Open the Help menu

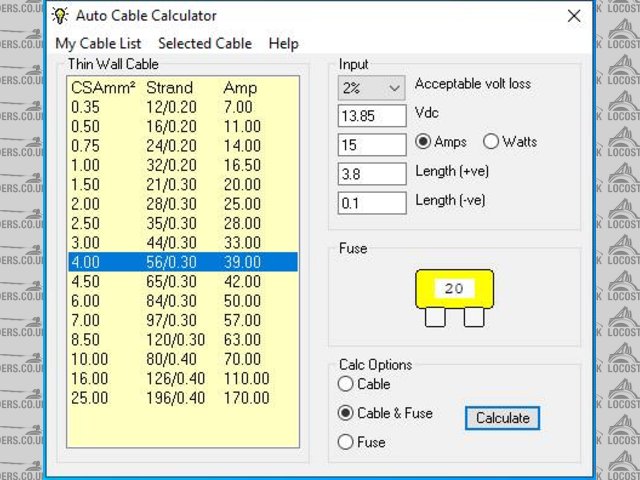[284, 43]
